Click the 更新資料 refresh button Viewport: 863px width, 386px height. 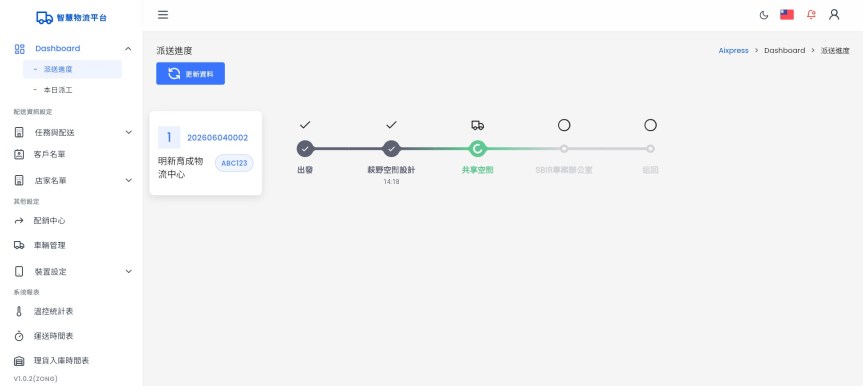190,73
